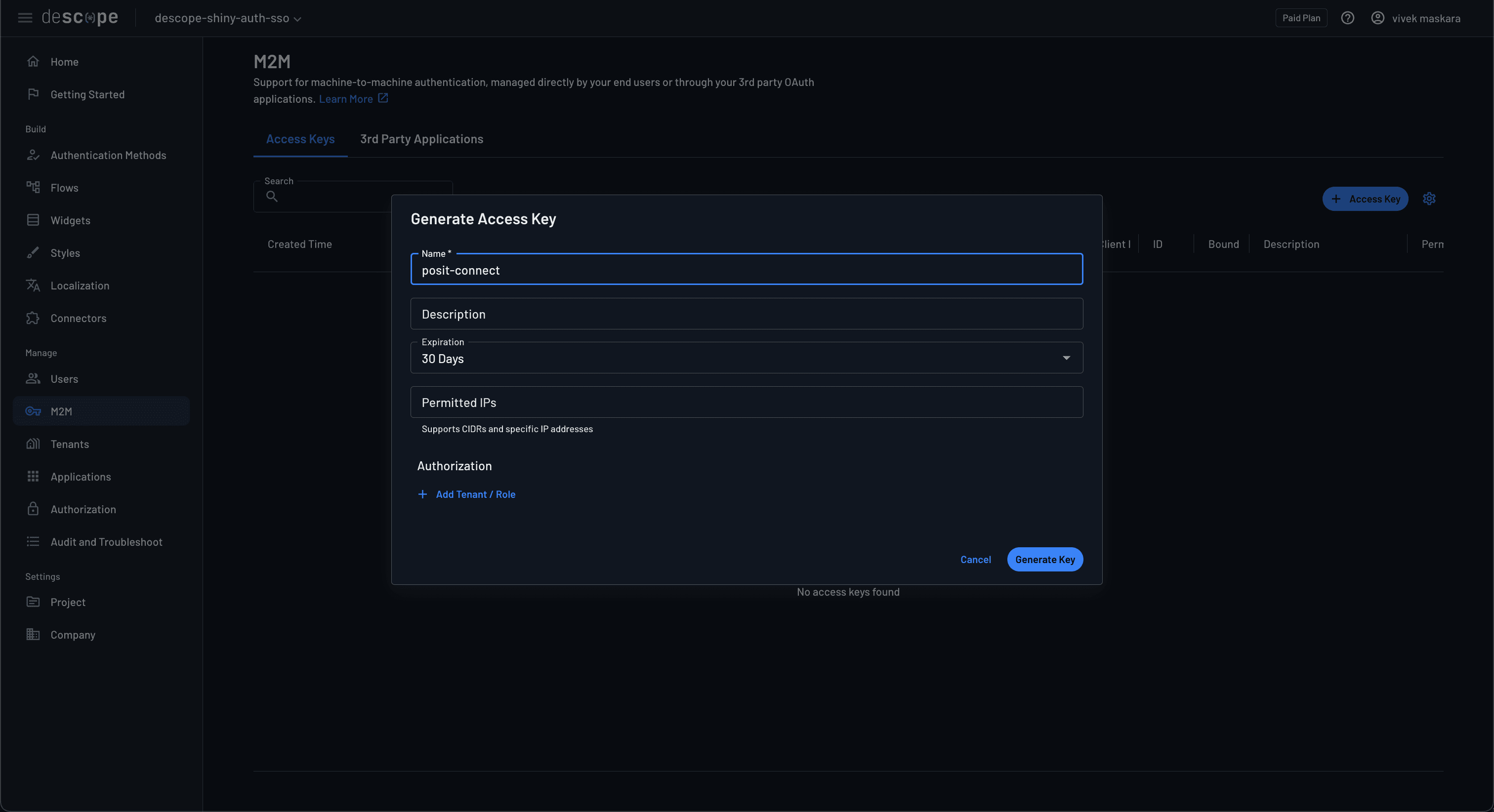Open the M2M Learn More link

[347, 99]
